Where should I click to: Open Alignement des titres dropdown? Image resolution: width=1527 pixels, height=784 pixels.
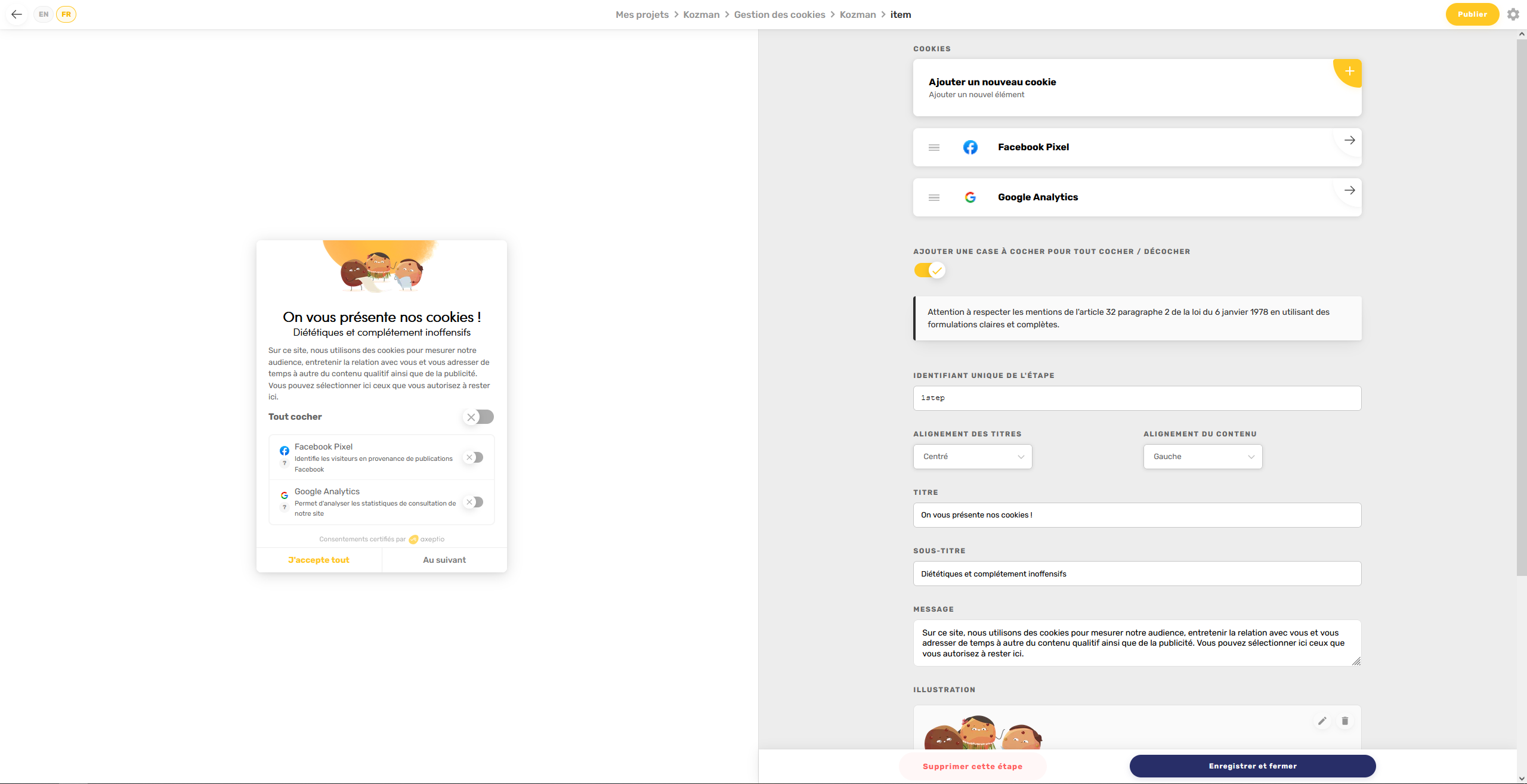point(972,457)
